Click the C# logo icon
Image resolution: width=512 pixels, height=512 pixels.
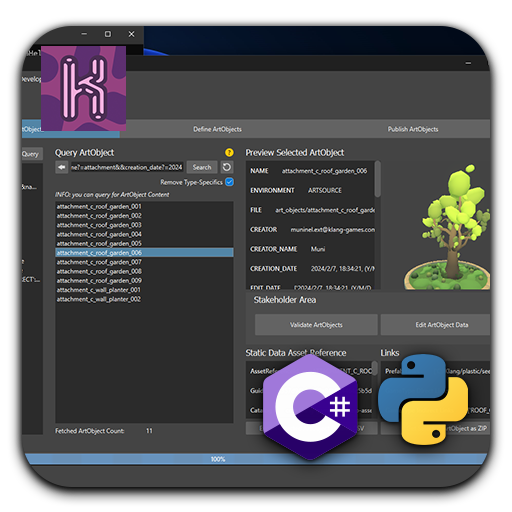[310, 407]
